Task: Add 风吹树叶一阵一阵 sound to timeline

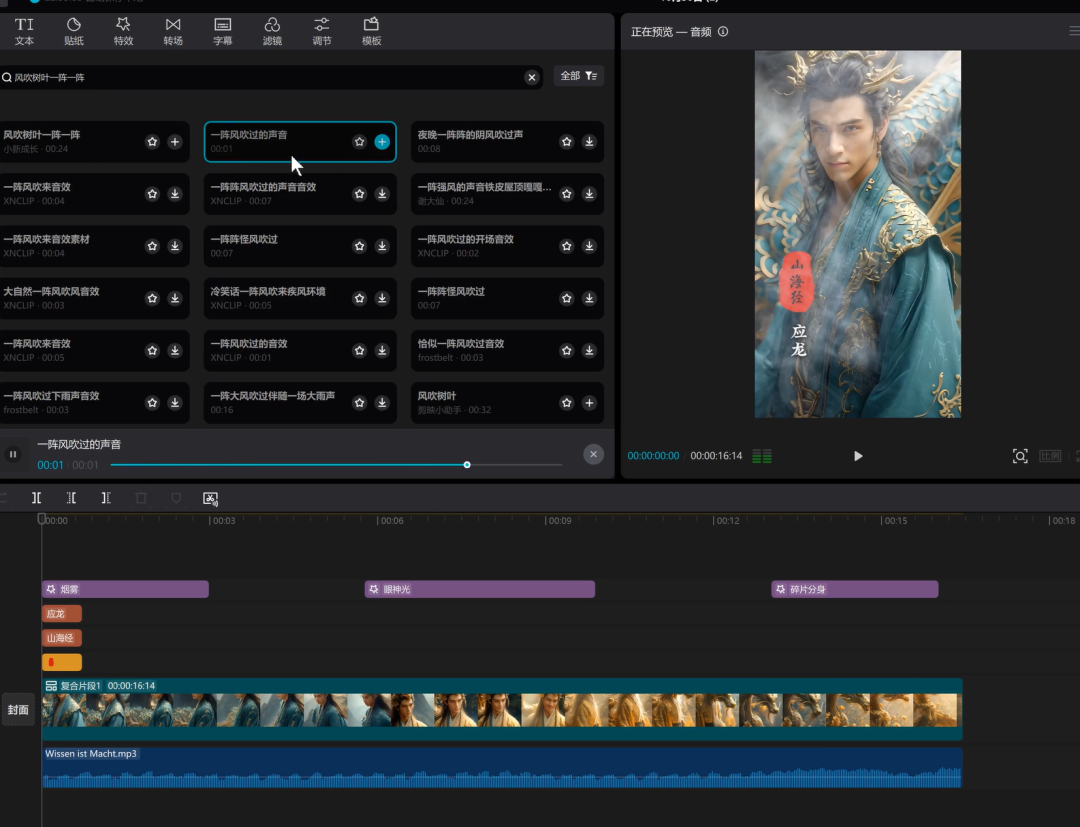Action: tap(175, 142)
